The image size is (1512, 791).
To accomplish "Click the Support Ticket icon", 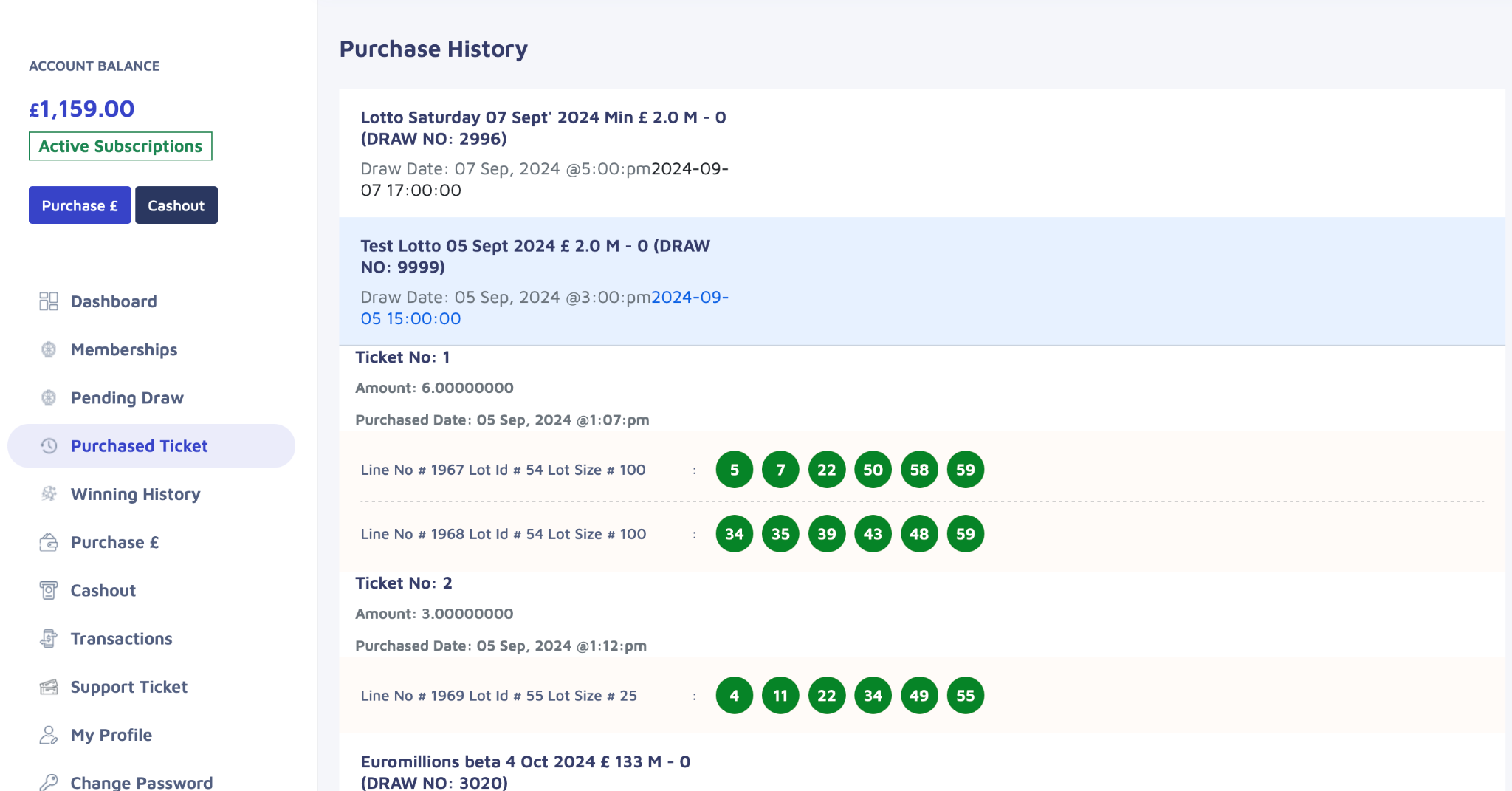I will coord(49,687).
